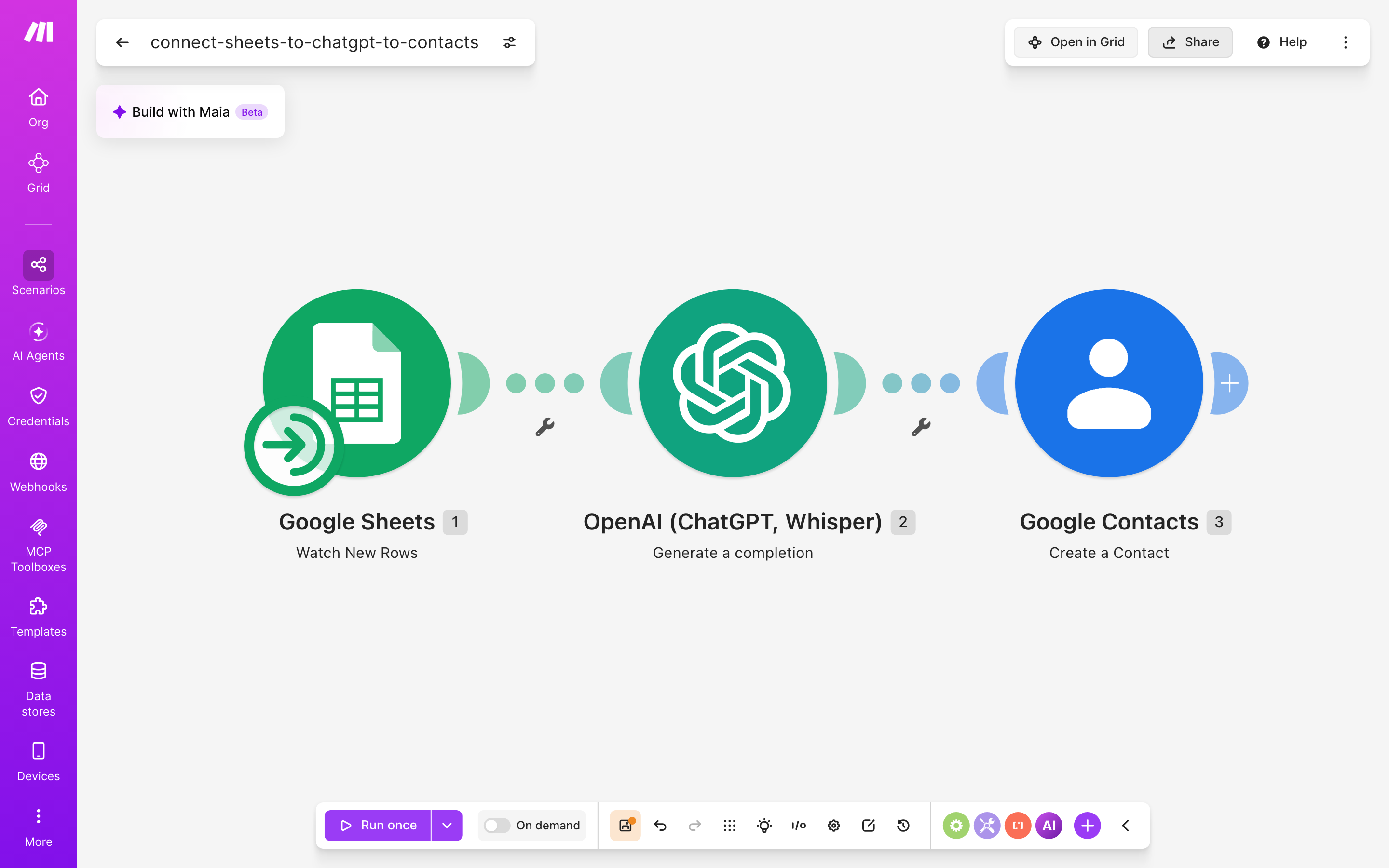Open Webhooks in the sidebar

pyautogui.click(x=39, y=473)
